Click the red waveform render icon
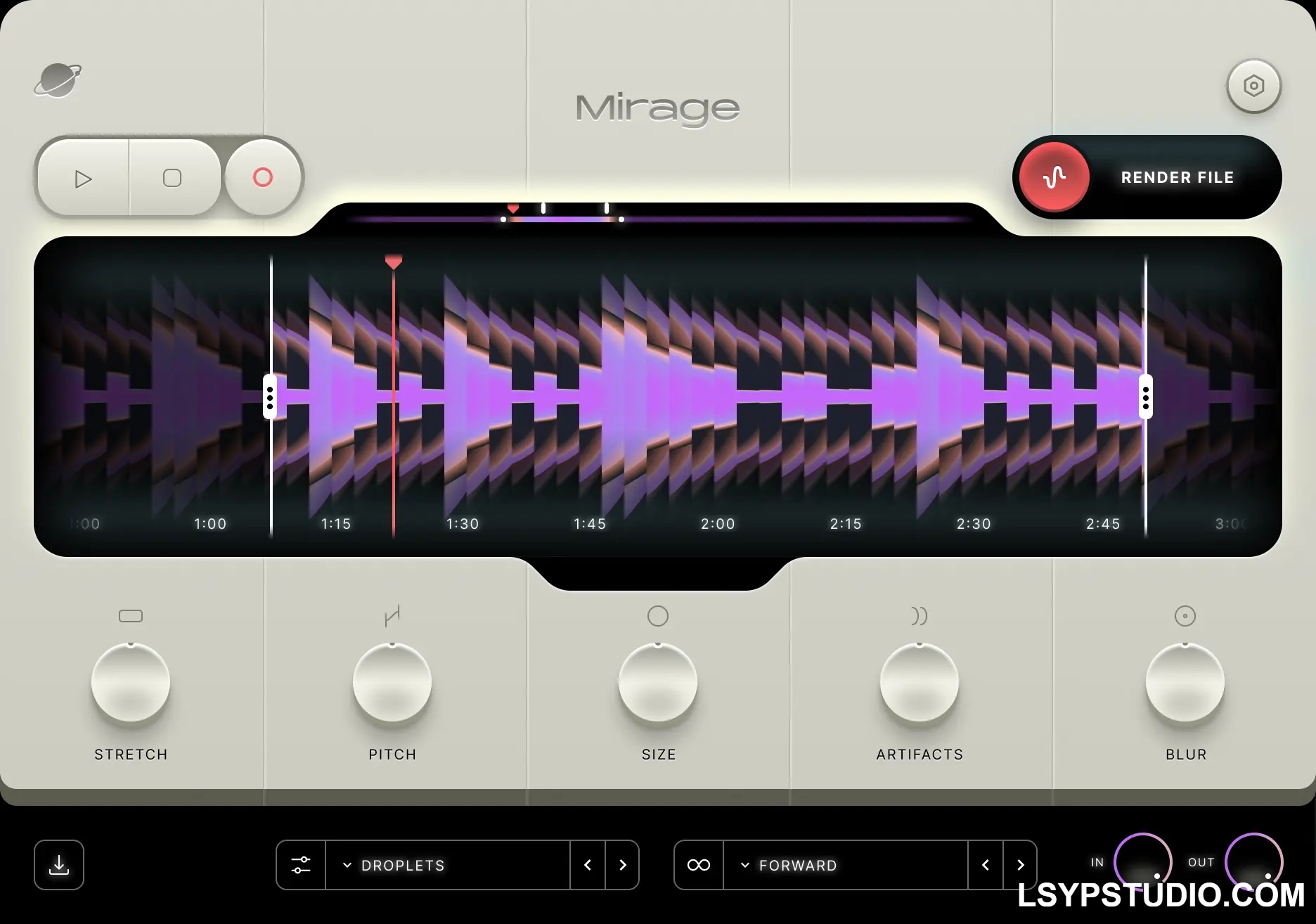The image size is (1316, 924). 1054,177
